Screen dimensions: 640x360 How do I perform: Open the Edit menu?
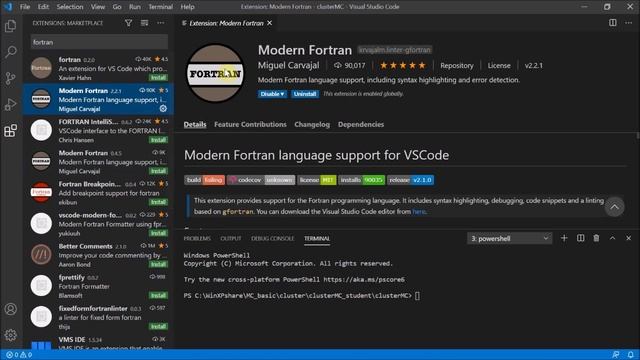[43, 7]
